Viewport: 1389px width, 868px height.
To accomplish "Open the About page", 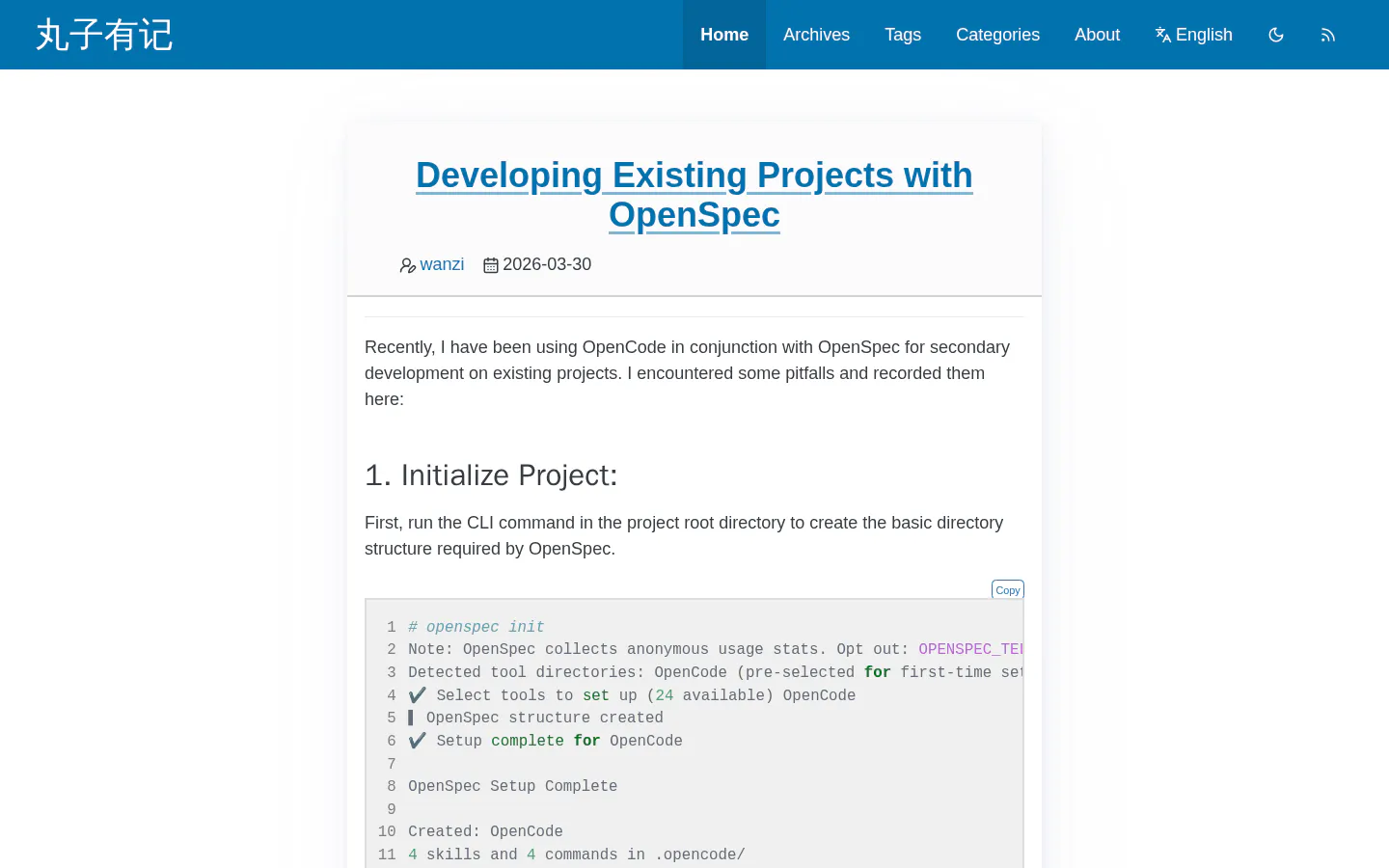I will coord(1097,35).
